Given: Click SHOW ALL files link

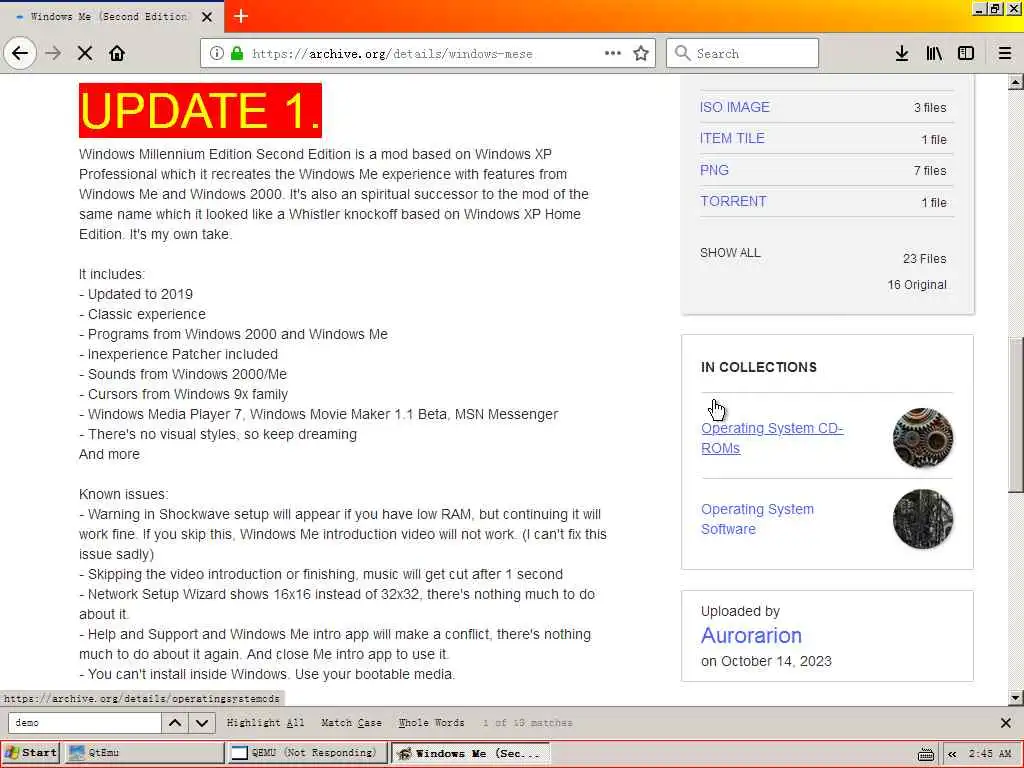Looking at the screenshot, I should (x=730, y=253).
